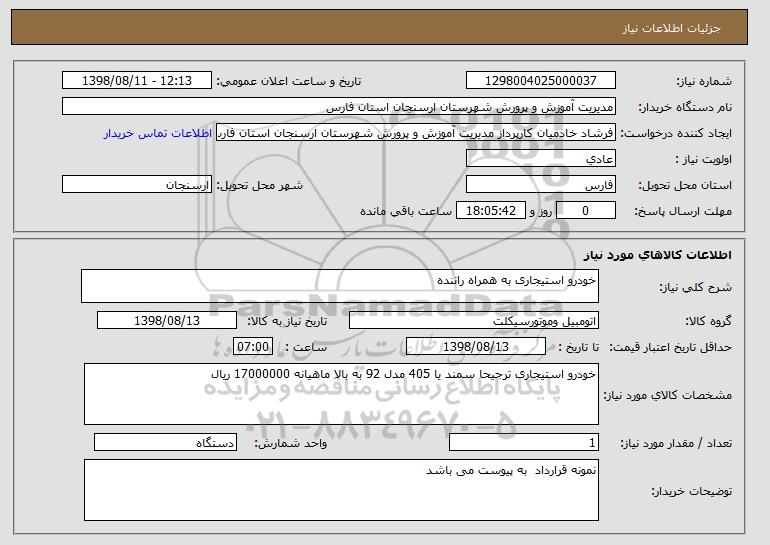Click the شهر محل تحویل field ارسنجان

[x=137, y=185]
